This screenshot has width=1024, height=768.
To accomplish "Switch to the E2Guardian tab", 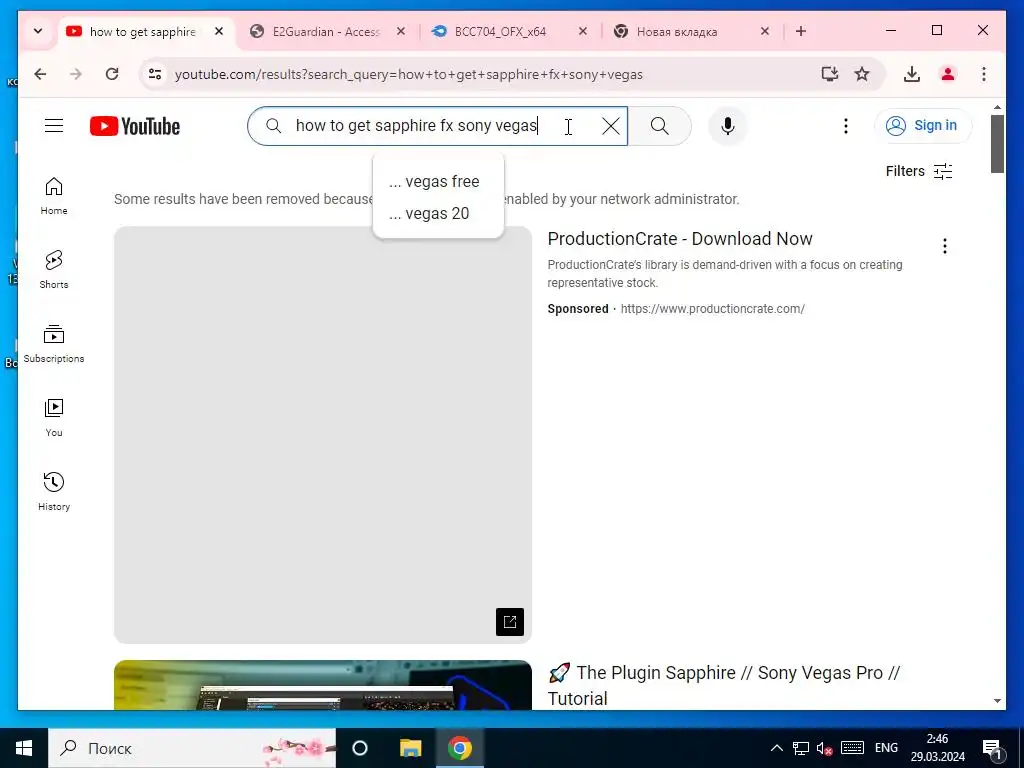I will [x=326, y=31].
